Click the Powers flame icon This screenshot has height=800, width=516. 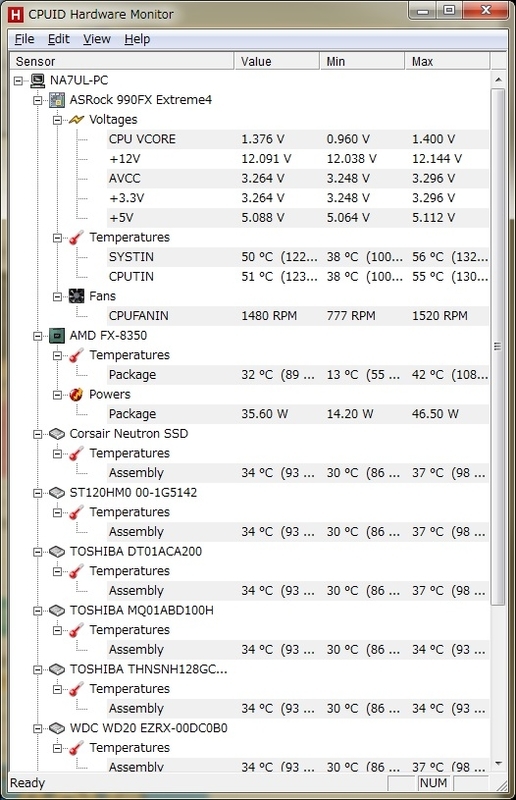click(76, 394)
